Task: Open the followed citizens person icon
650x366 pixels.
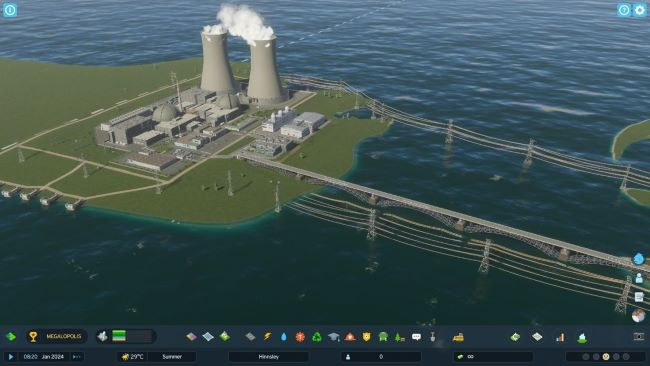Action: point(639,278)
